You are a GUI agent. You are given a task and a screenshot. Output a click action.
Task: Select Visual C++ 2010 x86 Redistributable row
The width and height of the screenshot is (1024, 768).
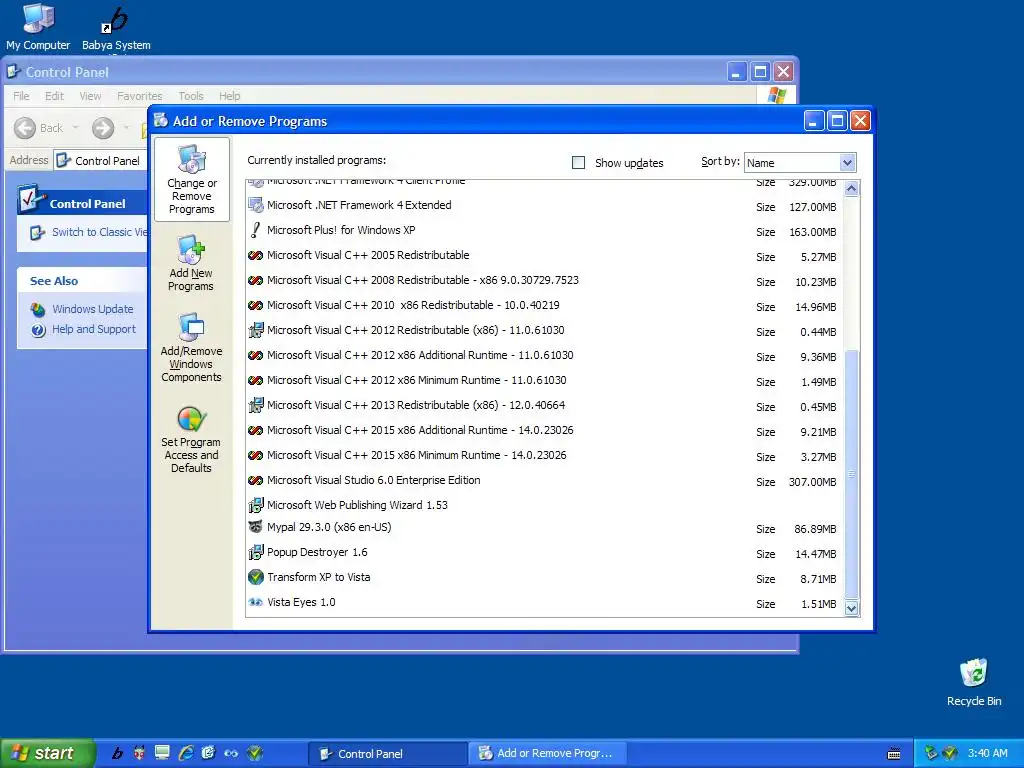coord(544,306)
